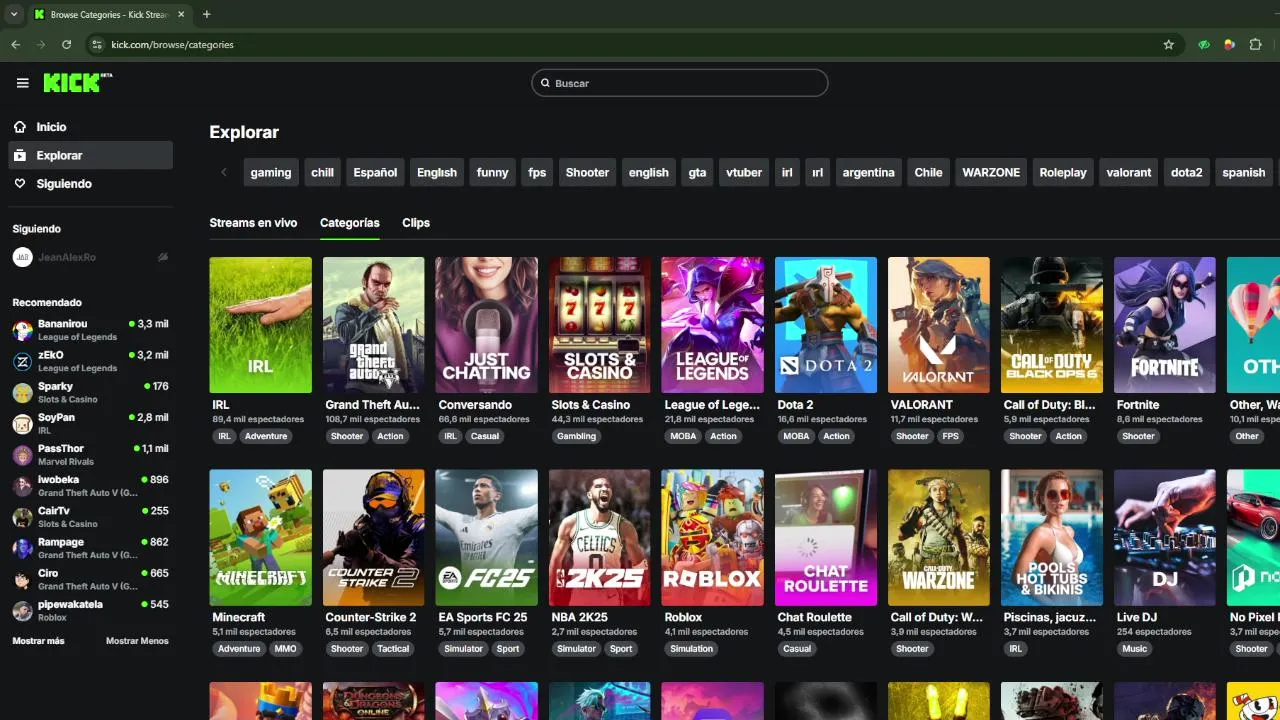Open the Roblox category thumbnail
The width and height of the screenshot is (1280, 720).
(712, 538)
